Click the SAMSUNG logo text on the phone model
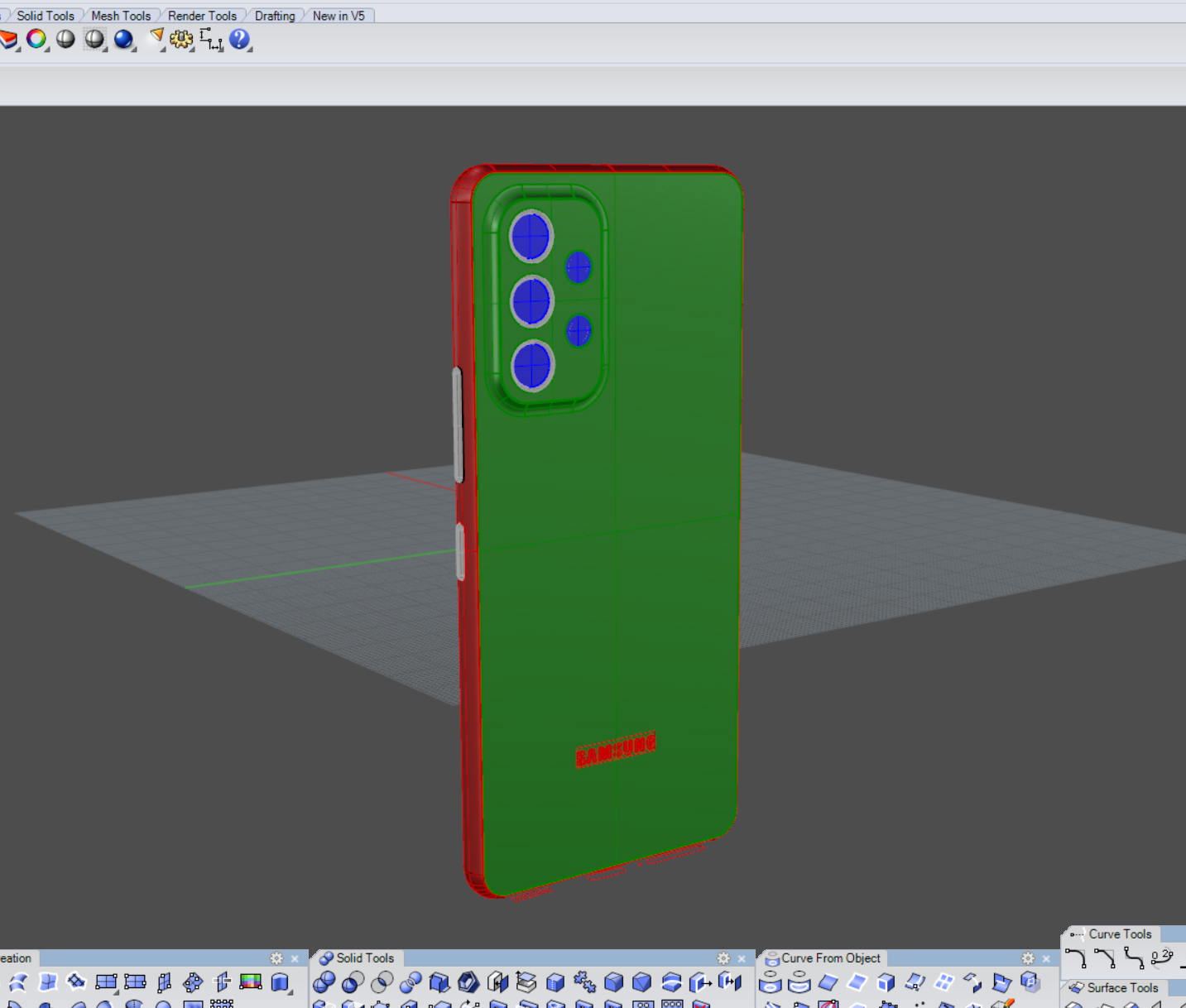The height and width of the screenshot is (1008, 1186). [615, 750]
